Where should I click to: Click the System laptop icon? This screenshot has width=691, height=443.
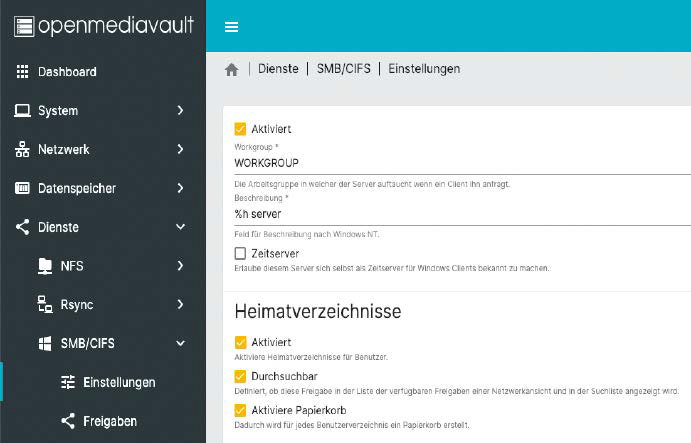pos(22,111)
